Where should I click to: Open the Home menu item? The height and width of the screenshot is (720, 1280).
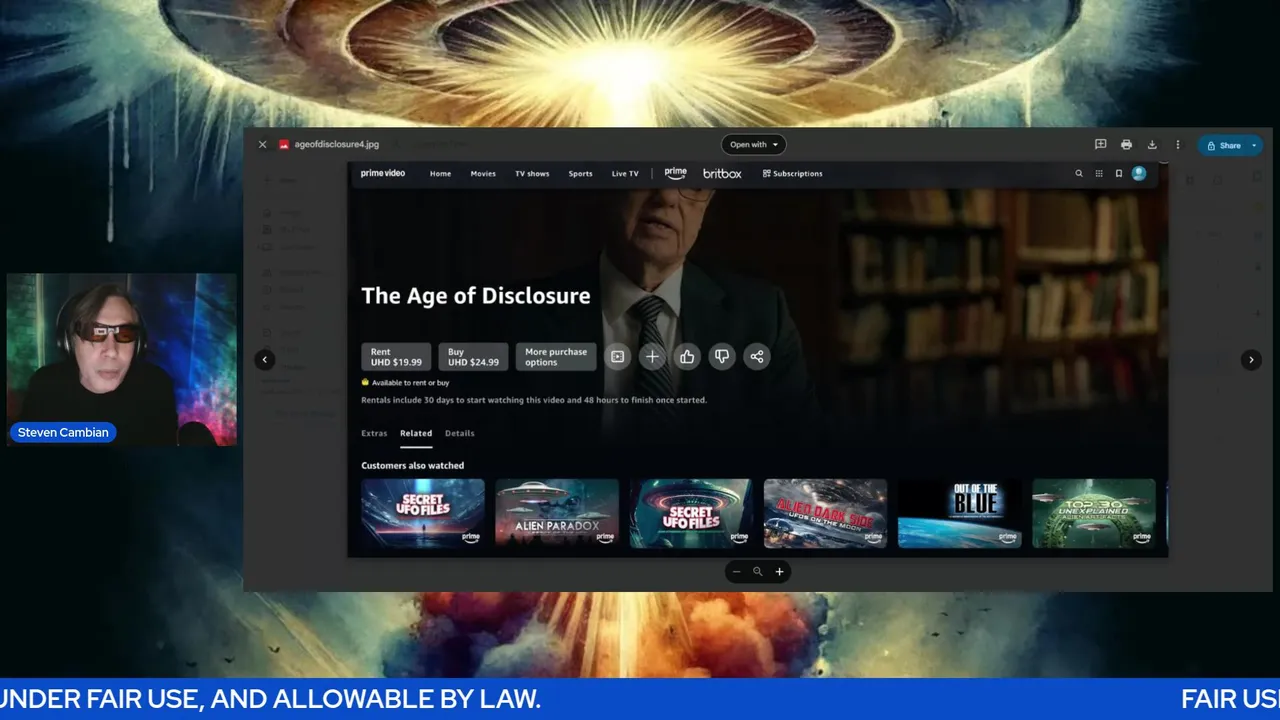click(x=440, y=174)
